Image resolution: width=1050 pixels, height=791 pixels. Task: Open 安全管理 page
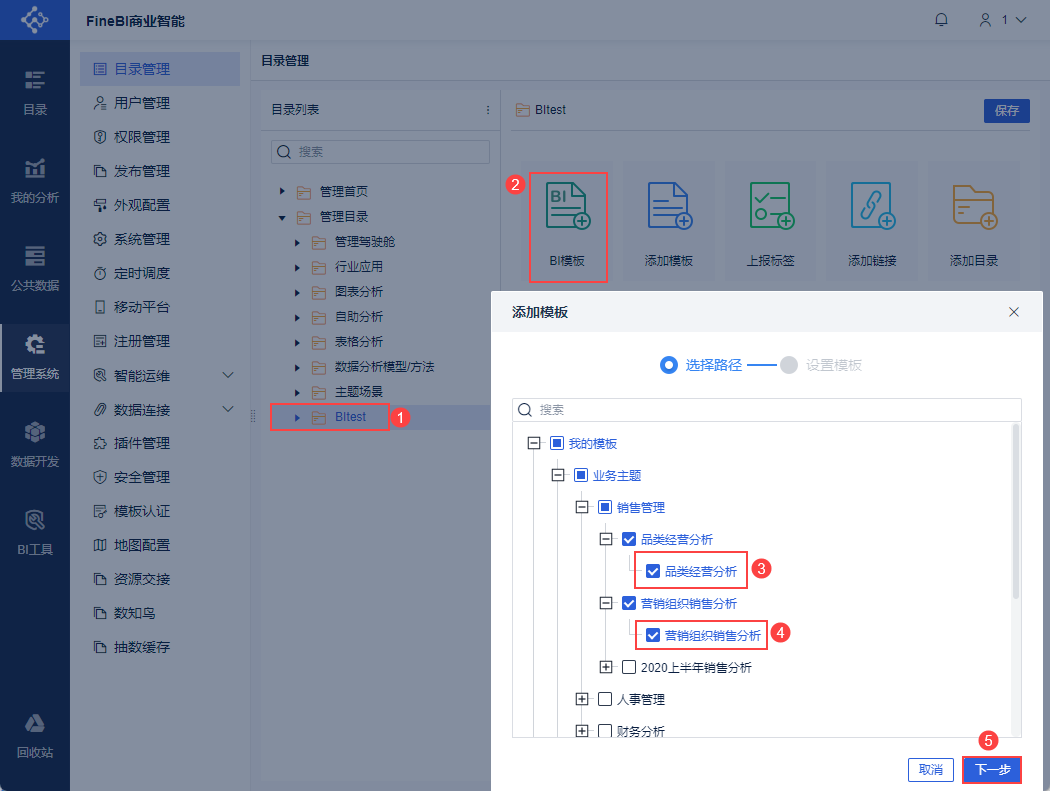click(160, 478)
